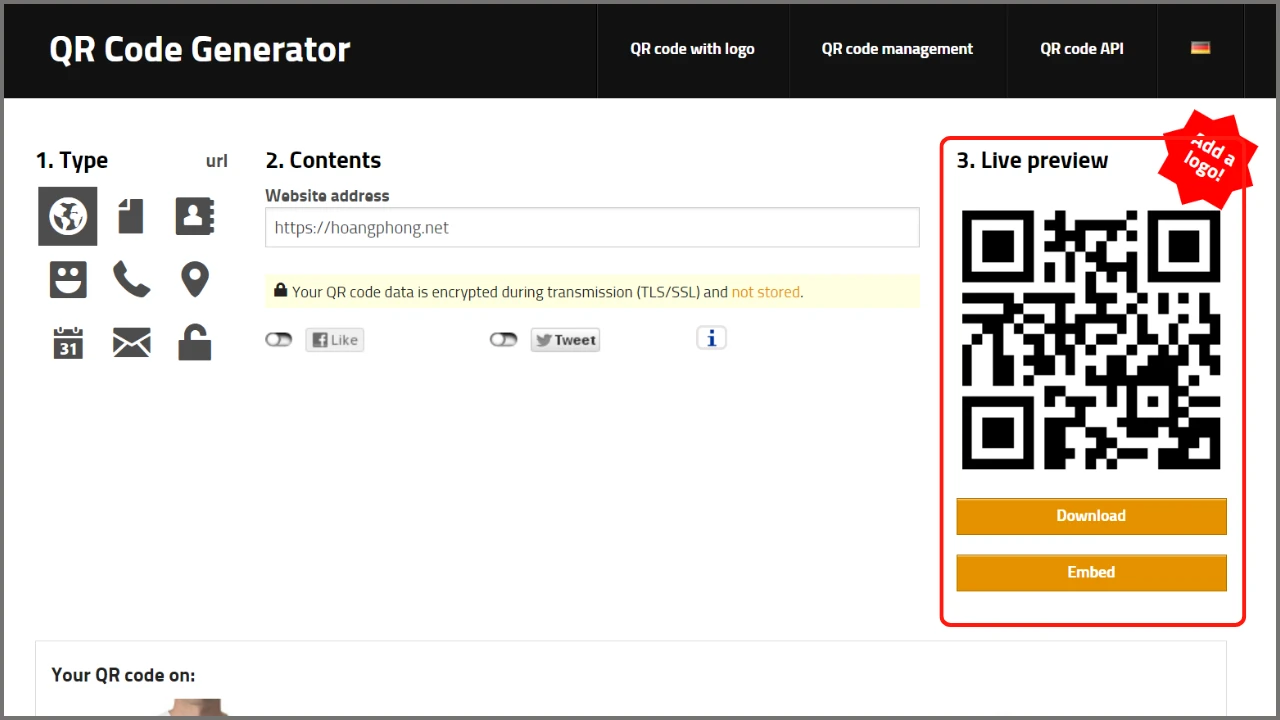The width and height of the screenshot is (1280, 720).
Task: Click the 'Website address' label
Action: (327, 196)
